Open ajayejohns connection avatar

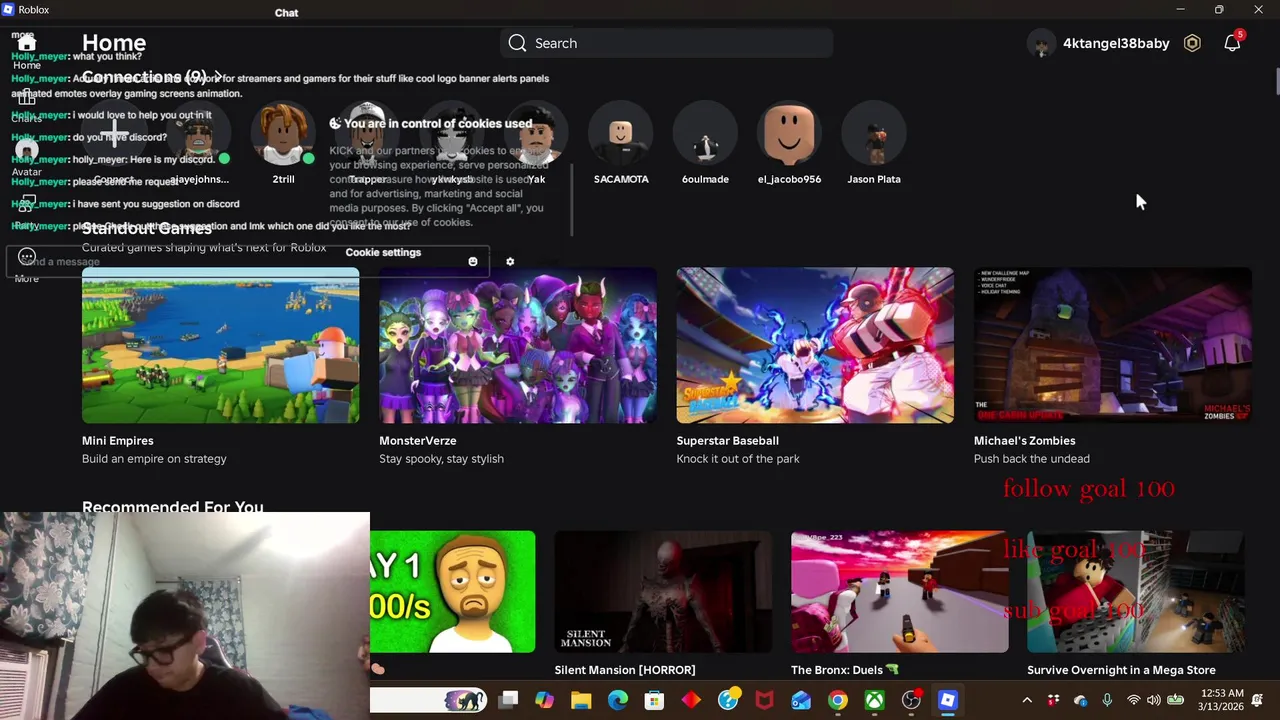point(198,134)
